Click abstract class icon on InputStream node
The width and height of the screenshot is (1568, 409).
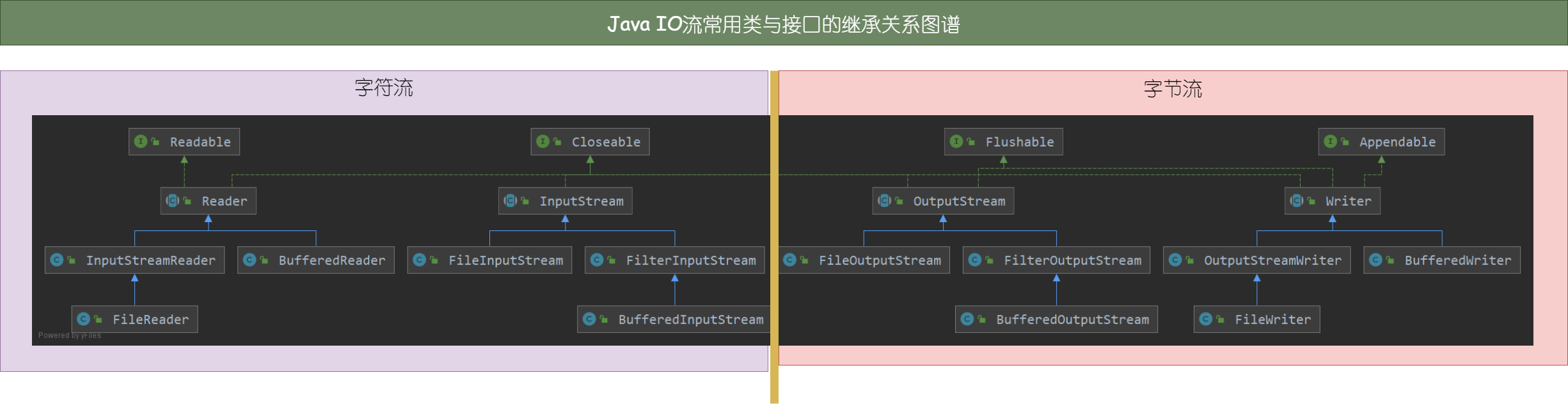[x=511, y=201]
